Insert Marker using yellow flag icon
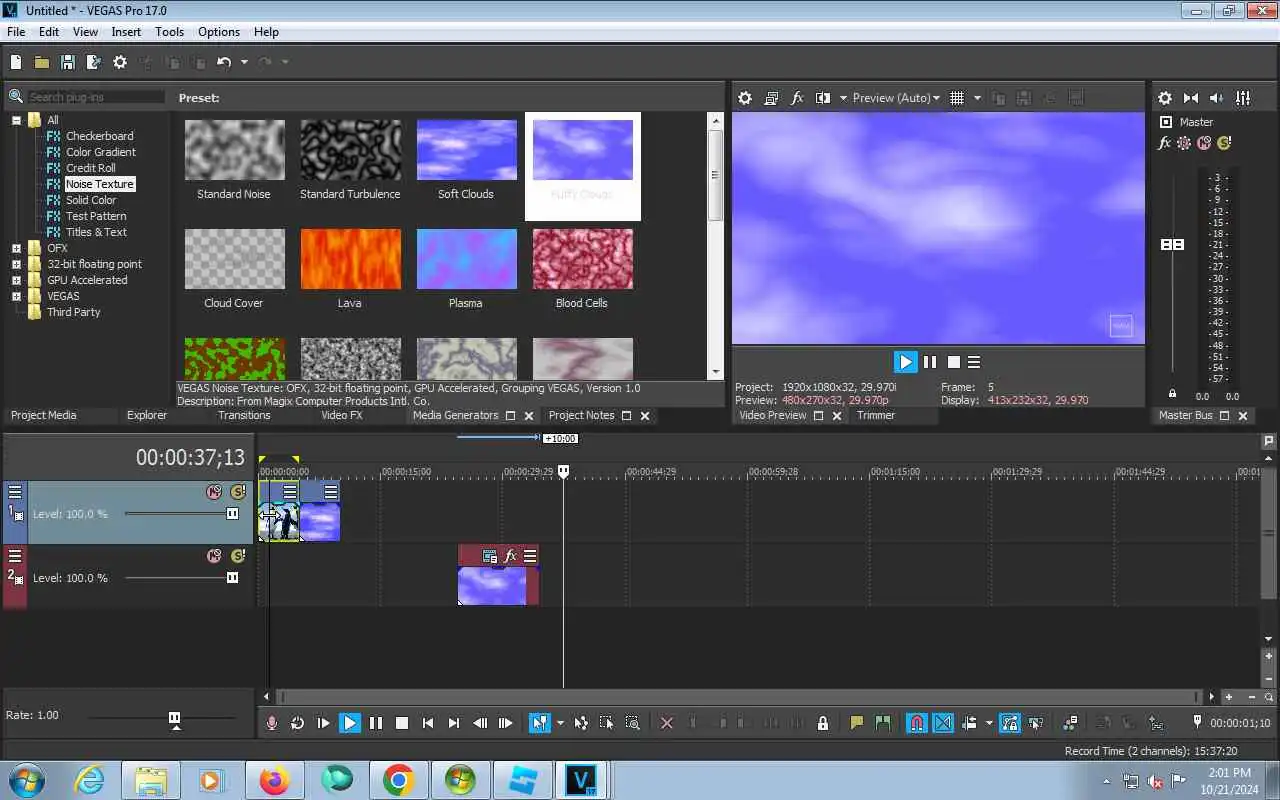This screenshot has height=800, width=1280. pyautogui.click(x=857, y=723)
